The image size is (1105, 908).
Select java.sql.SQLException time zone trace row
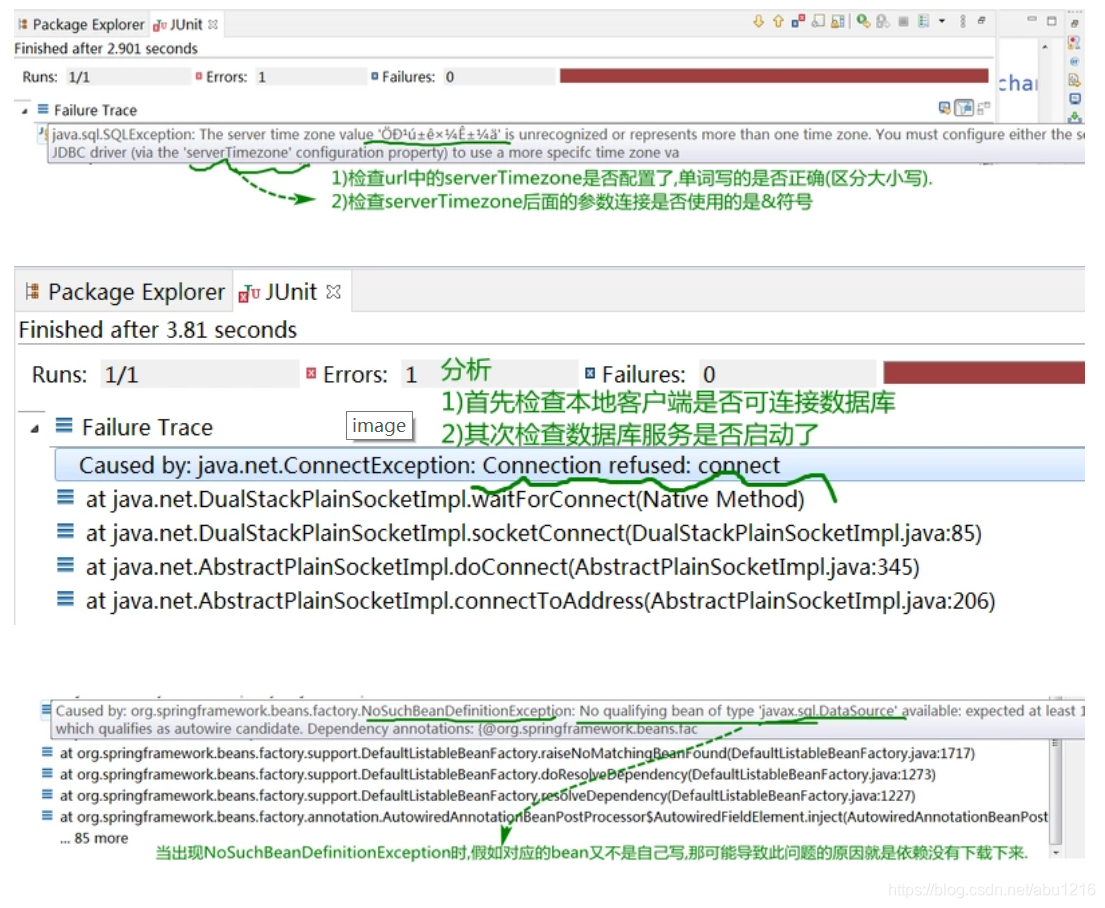(x=566, y=143)
